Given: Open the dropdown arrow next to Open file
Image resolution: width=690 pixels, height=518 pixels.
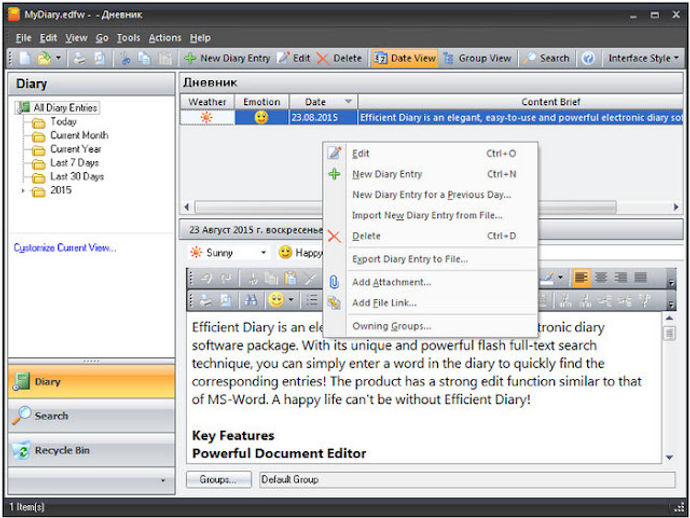Looking at the screenshot, I should (58, 58).
